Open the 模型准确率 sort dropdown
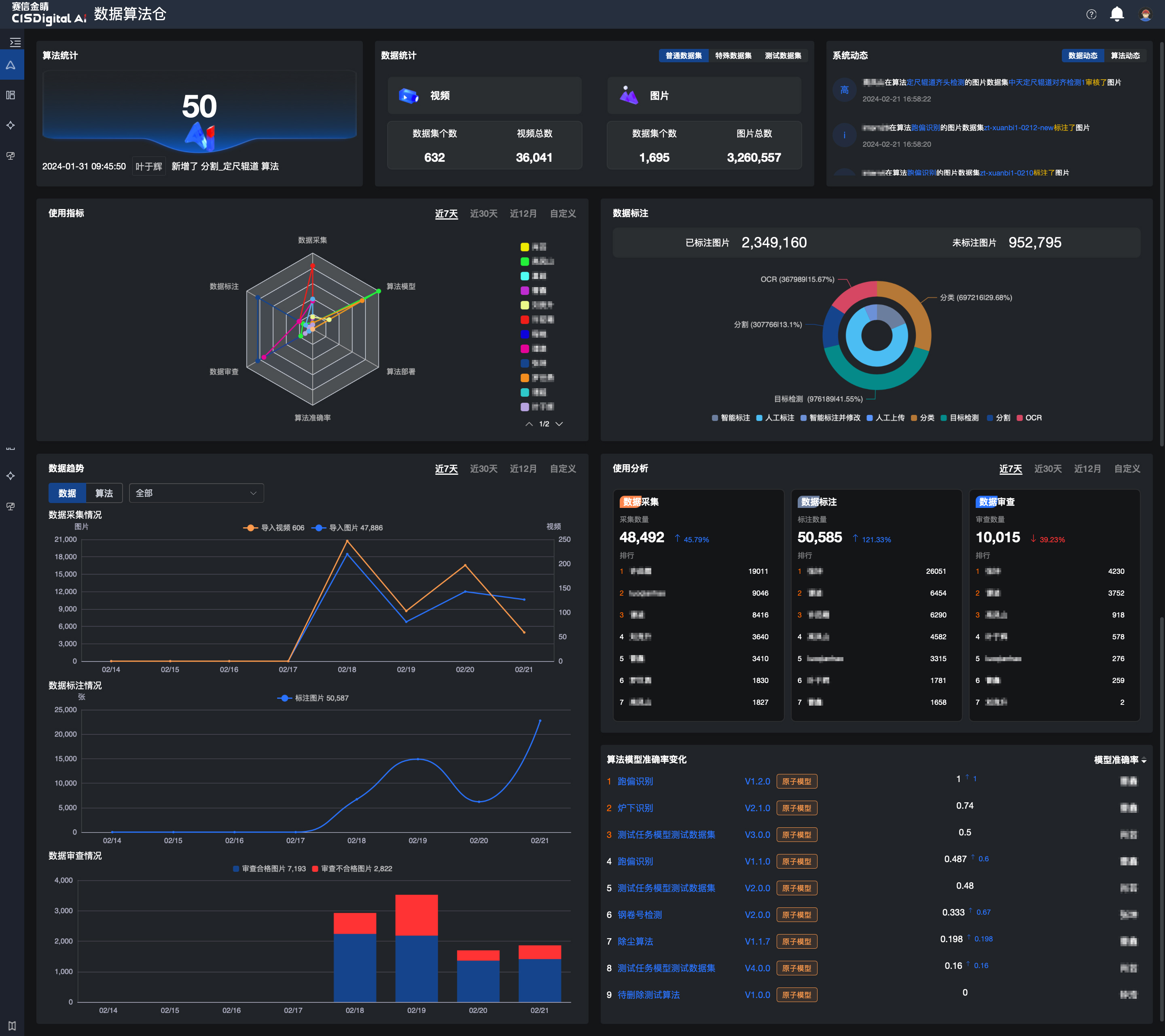Viewport: 1165px width, 1036px height. point(1120,760)
